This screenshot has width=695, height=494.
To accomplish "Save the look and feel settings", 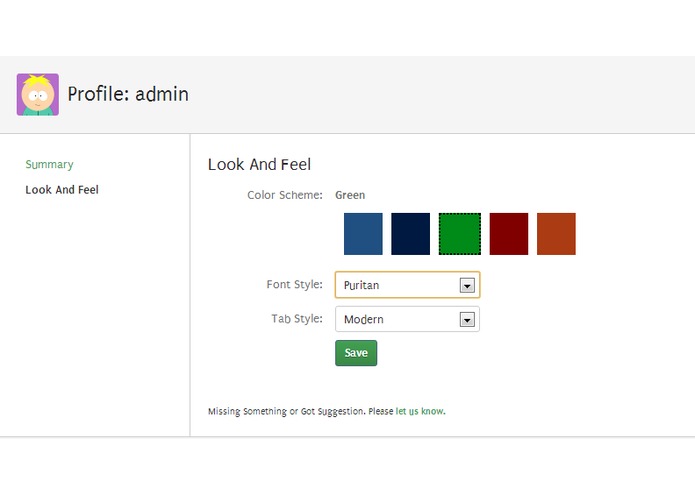I will [356, 353].
